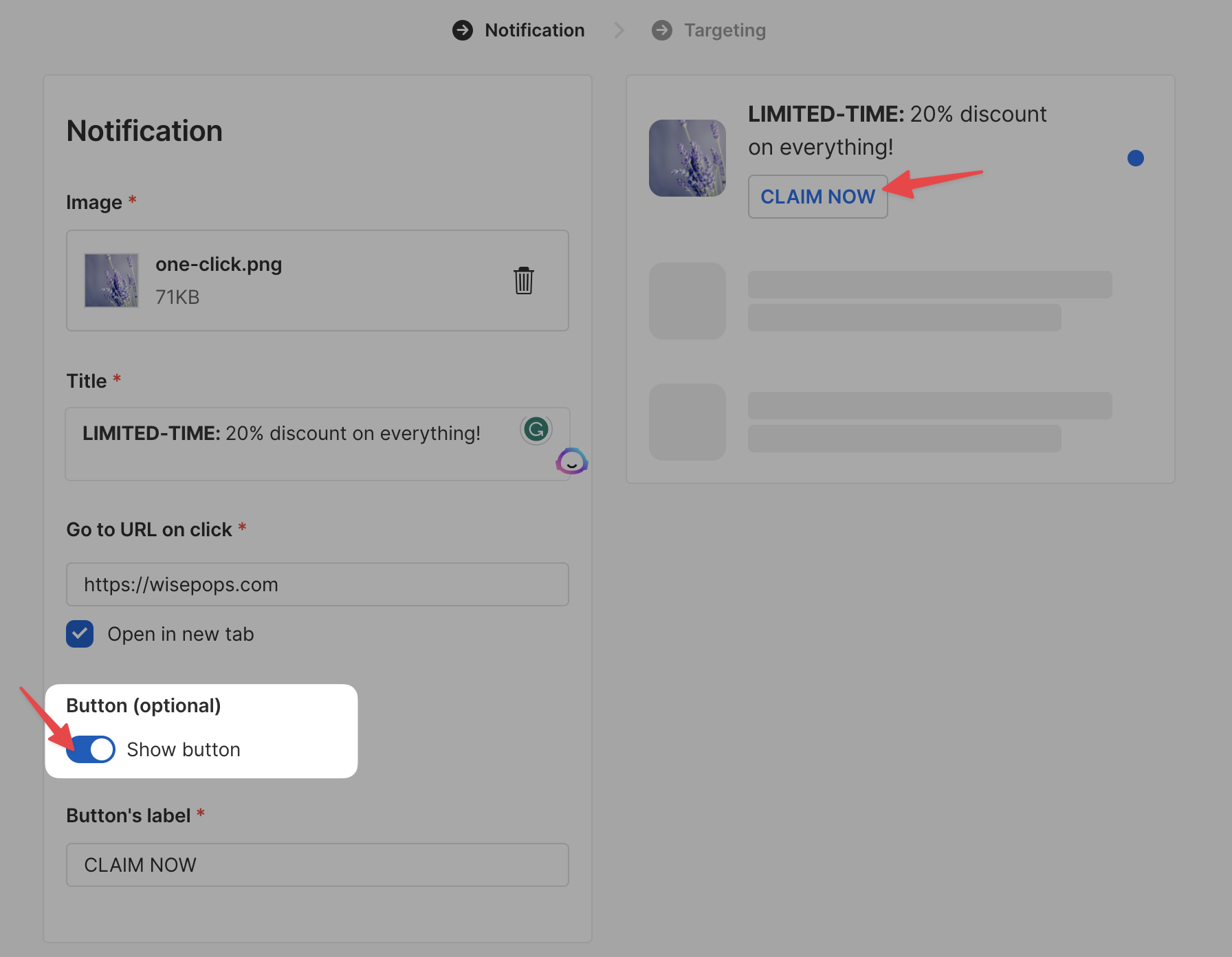Click the one-click.png image thumbnail
The image size is (1232, 957).
tap(111, 280)
